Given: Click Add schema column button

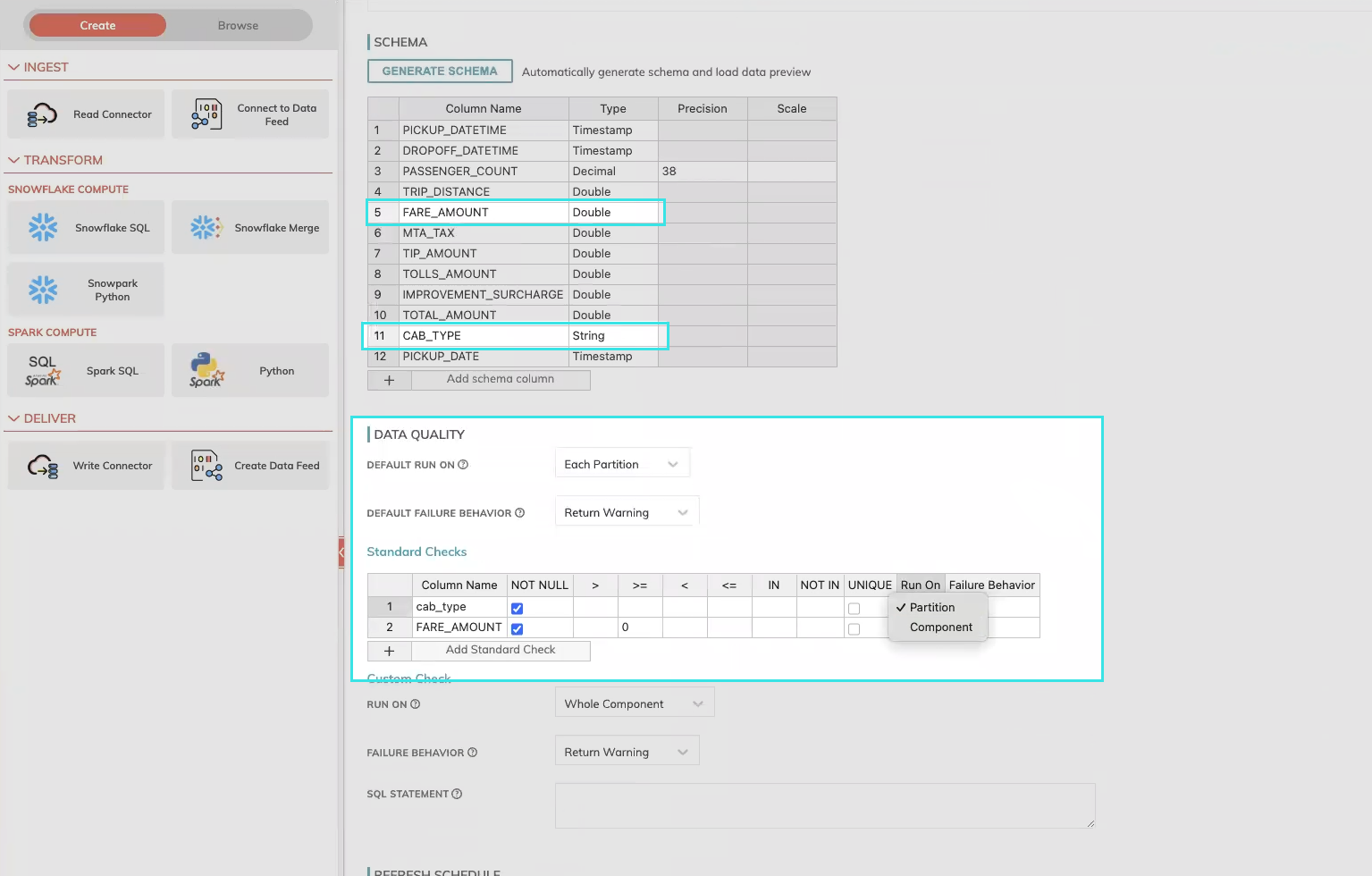Looking at the screenshot, I should [501, 379].
